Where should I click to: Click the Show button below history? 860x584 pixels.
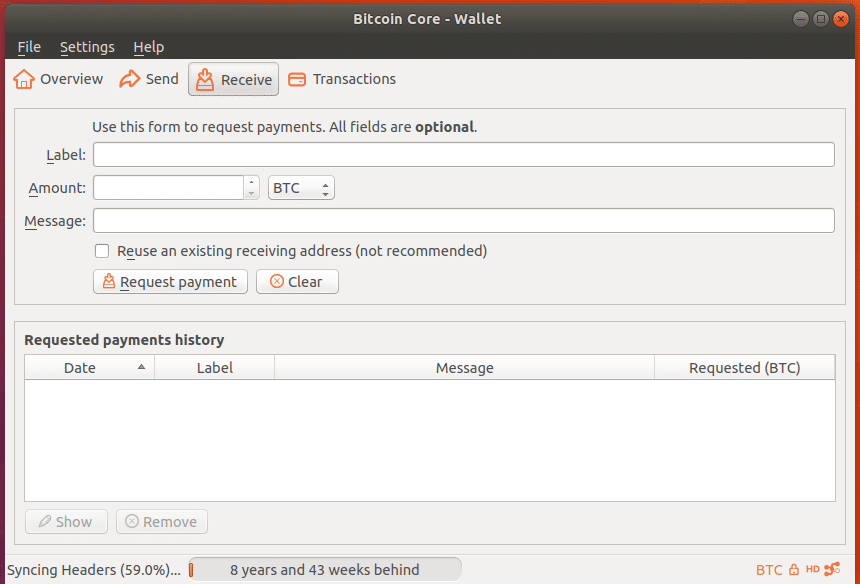(66, 521)
